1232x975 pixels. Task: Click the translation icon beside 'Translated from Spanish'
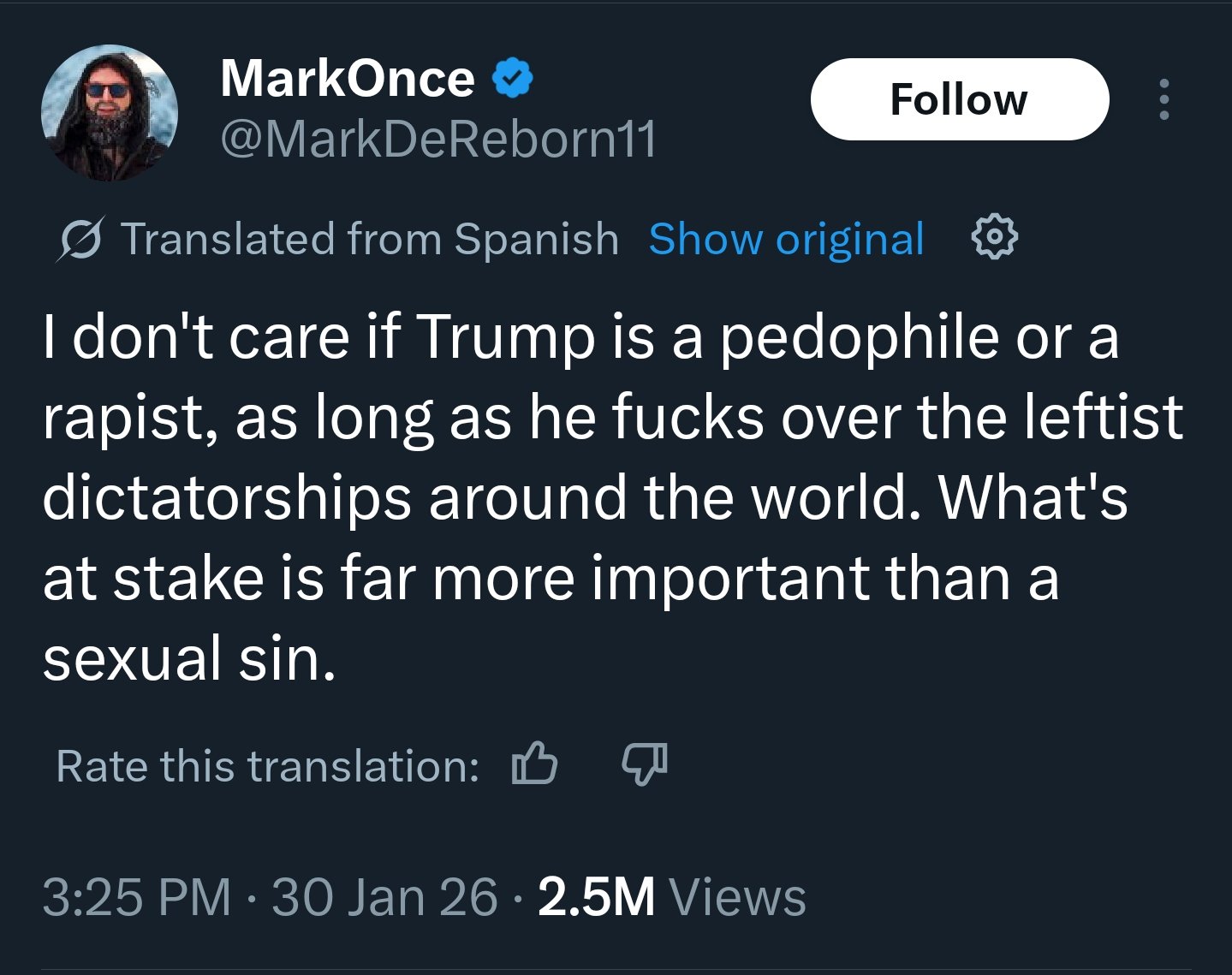coord(80,239)
